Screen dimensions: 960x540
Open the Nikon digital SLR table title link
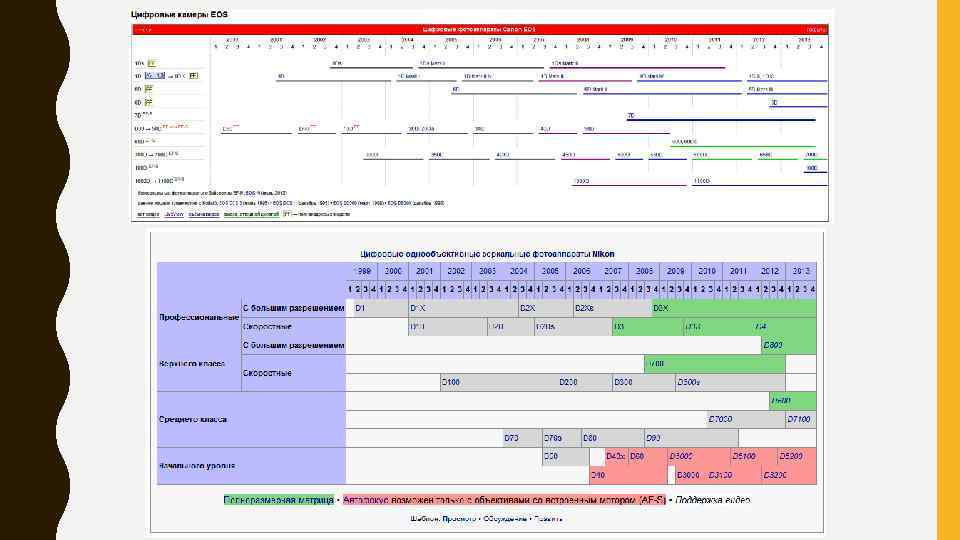pyautogui.click(x=487, y=254)
